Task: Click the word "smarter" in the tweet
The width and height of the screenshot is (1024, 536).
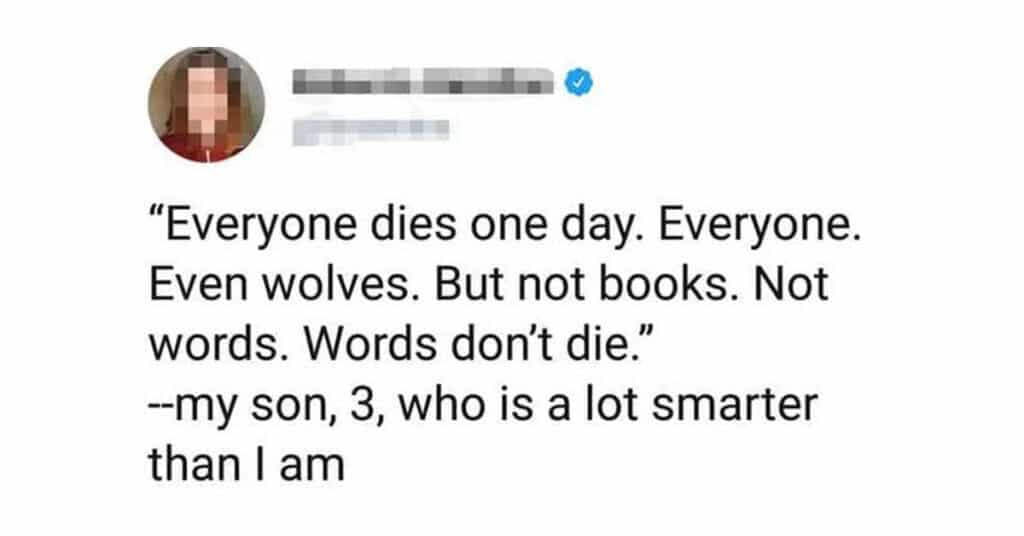Action: pos(735,405)
